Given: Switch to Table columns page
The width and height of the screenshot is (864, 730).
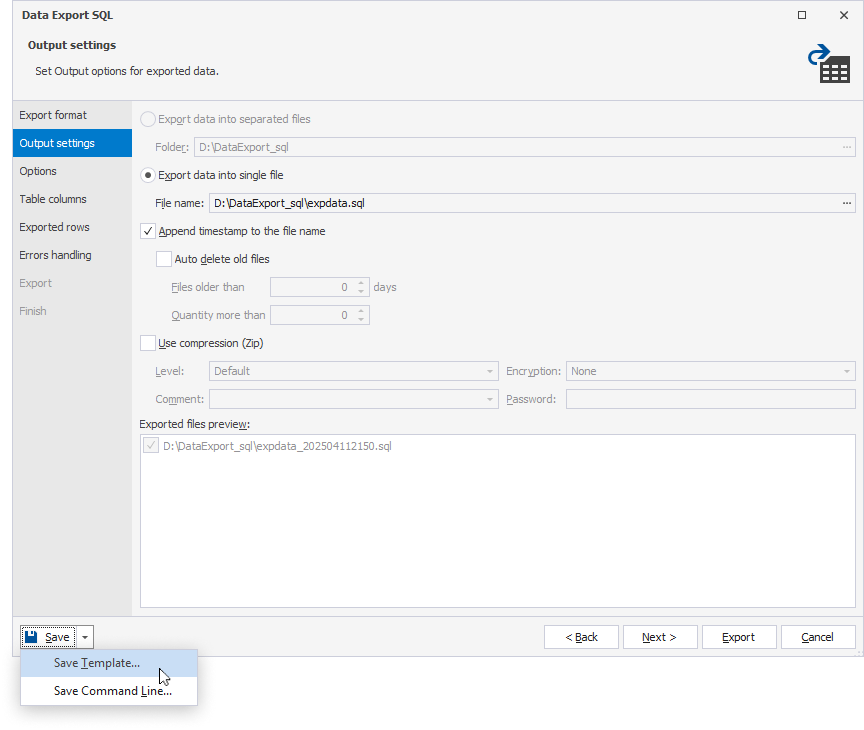Looking at the screenshot, I should tap(53, 199).
